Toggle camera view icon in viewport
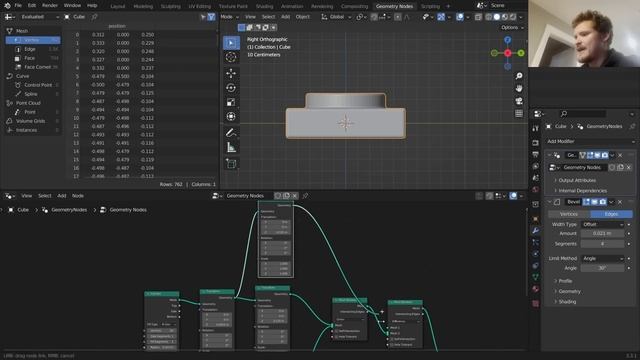The image size is (640, 360). tap(519, 101)
